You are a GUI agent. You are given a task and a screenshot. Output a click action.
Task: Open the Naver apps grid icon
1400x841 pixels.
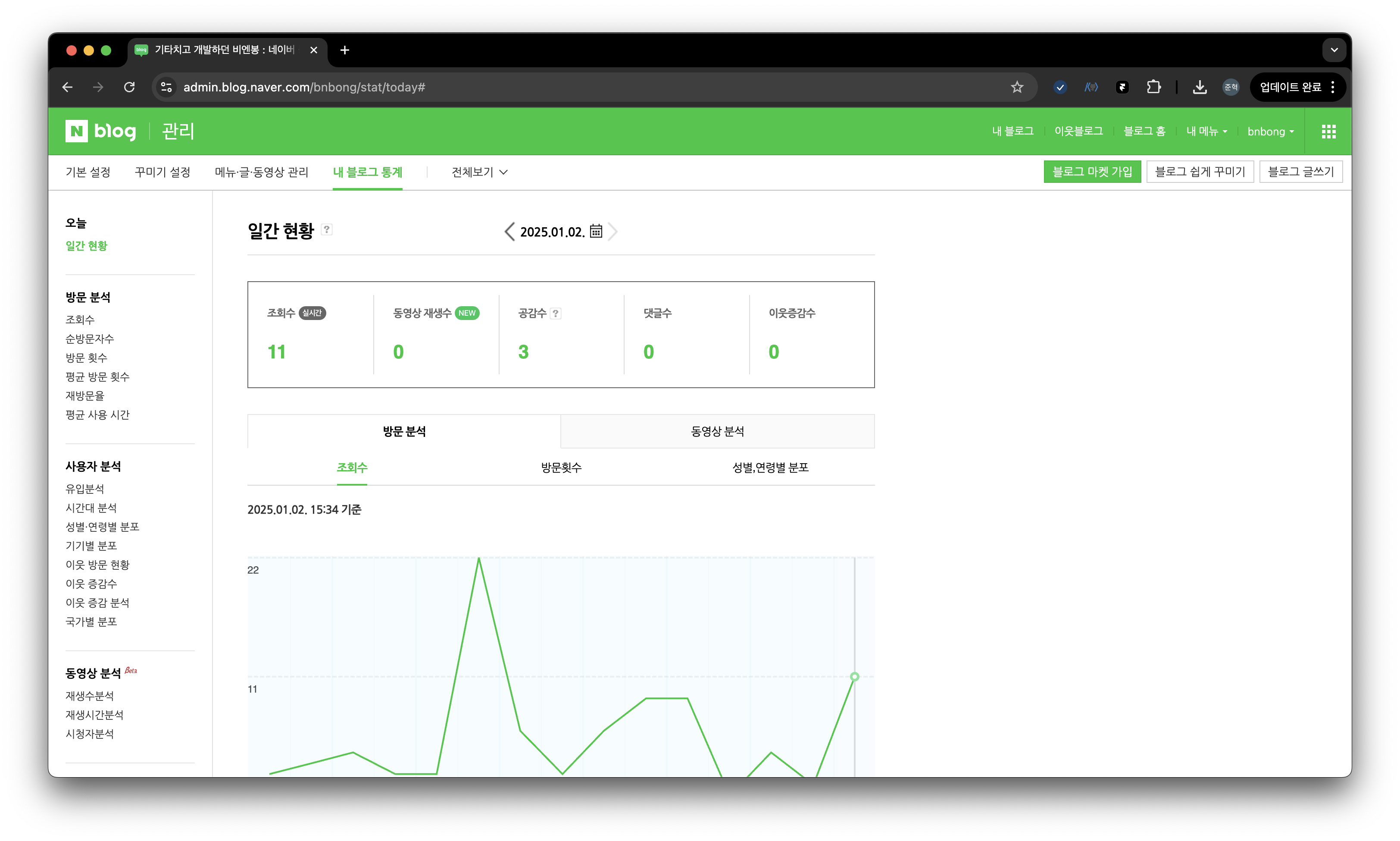(x=1328, y=132)
